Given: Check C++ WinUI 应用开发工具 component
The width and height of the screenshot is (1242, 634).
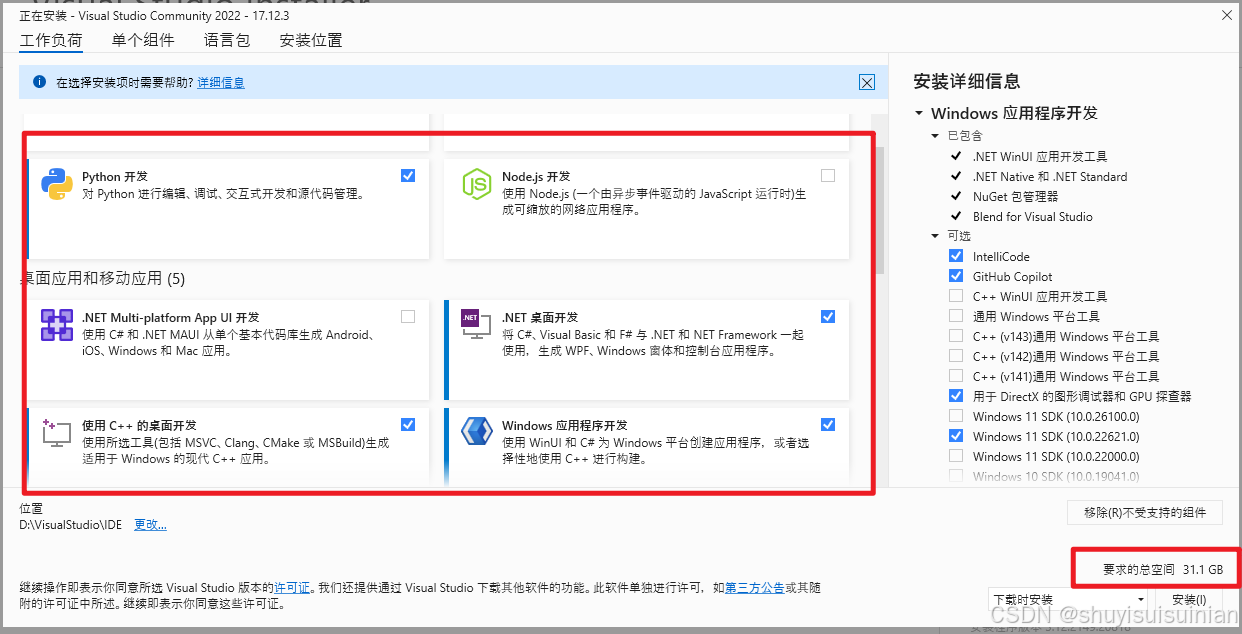Looking at the screenshot, I should click(x=956, y=296).
